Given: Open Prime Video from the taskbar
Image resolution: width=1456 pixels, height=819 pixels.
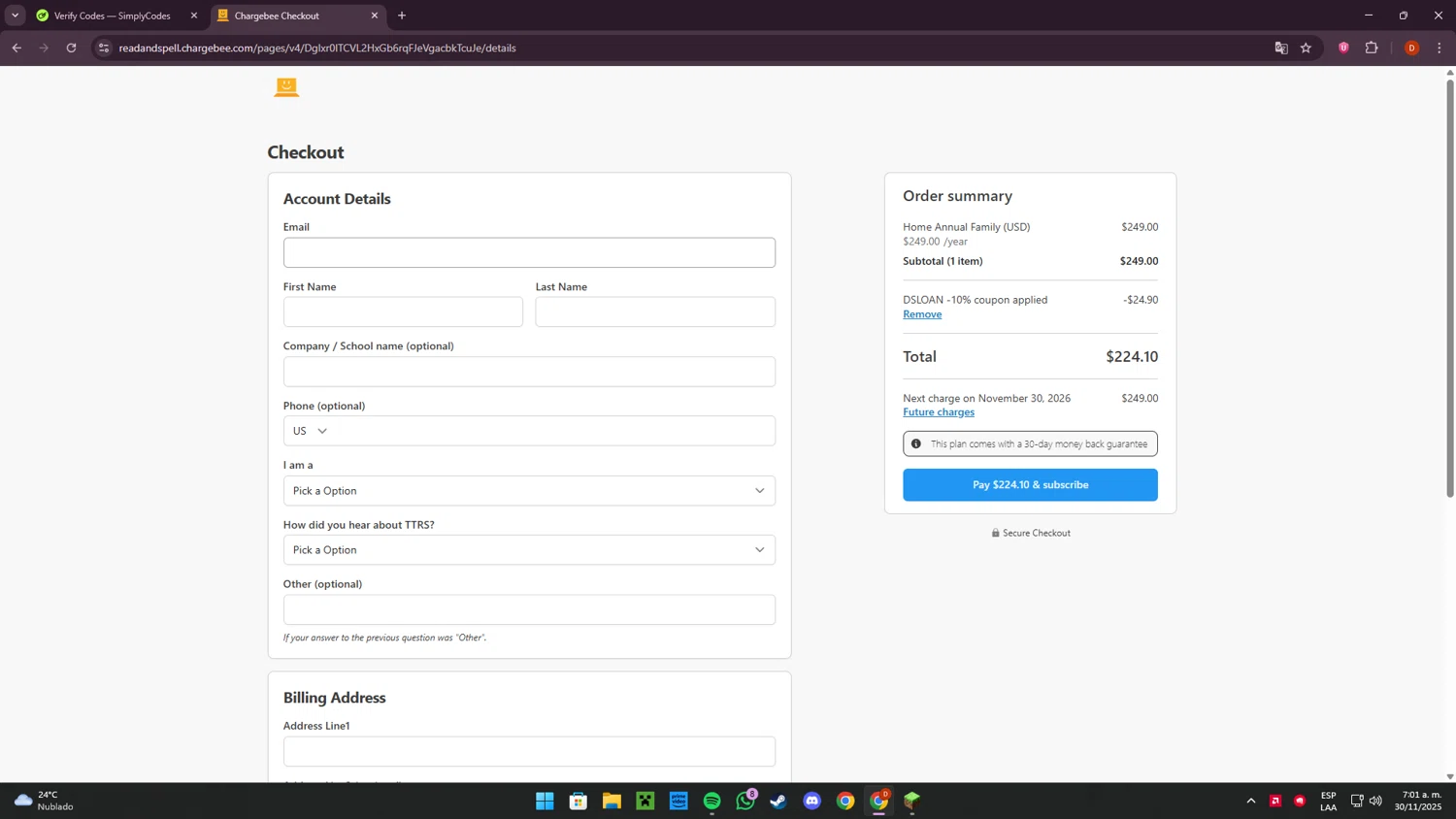Looking at the screenshot, I should click(678, 801).
